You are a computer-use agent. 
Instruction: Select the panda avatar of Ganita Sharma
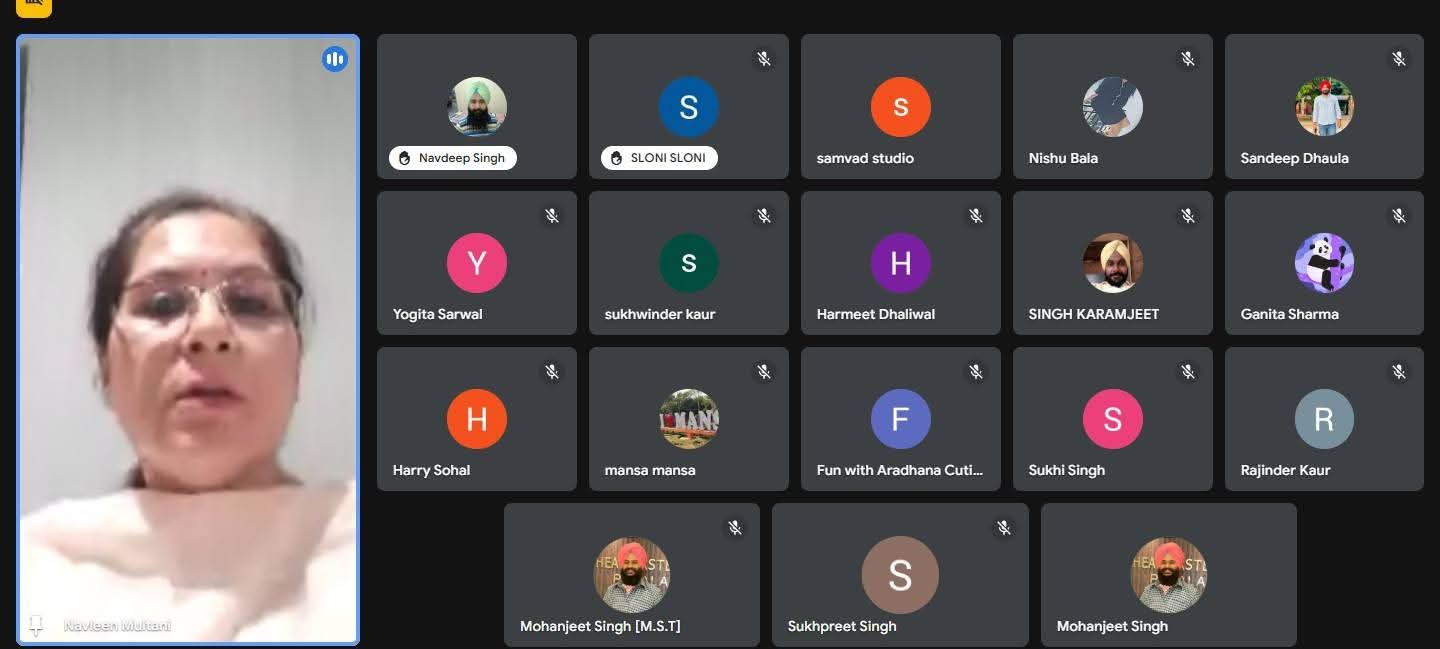pyautogui.click(x=1324, y=263)
